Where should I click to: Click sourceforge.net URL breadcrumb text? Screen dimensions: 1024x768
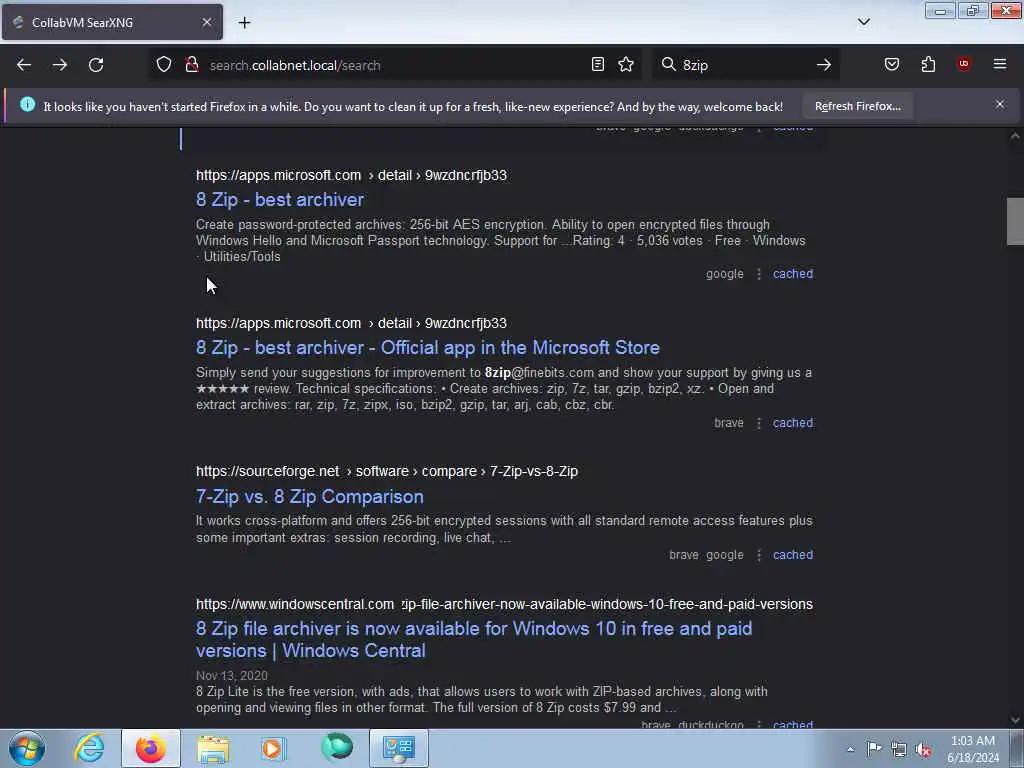click(387, 471)
